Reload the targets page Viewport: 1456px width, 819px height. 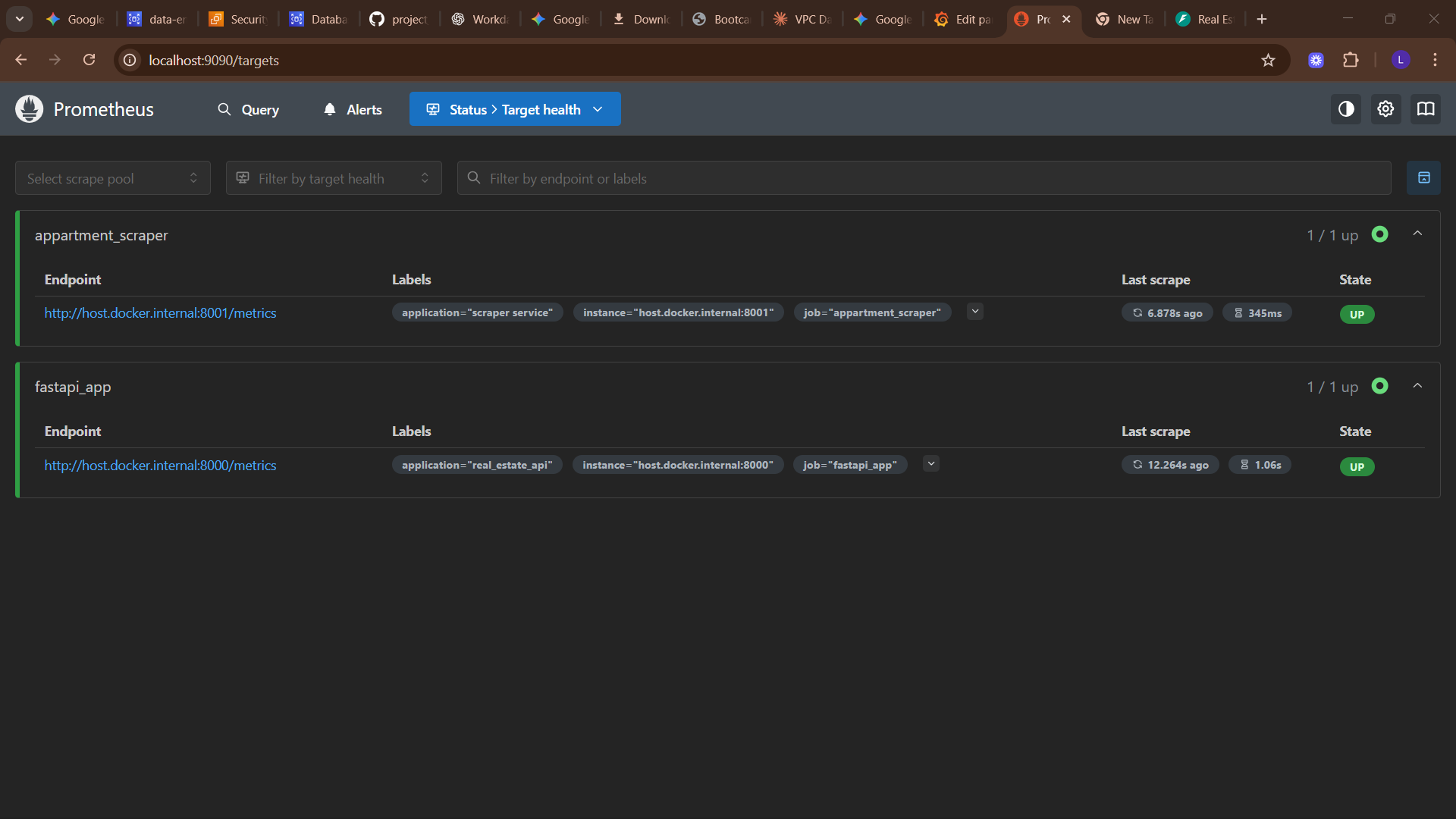click(89, 60)
